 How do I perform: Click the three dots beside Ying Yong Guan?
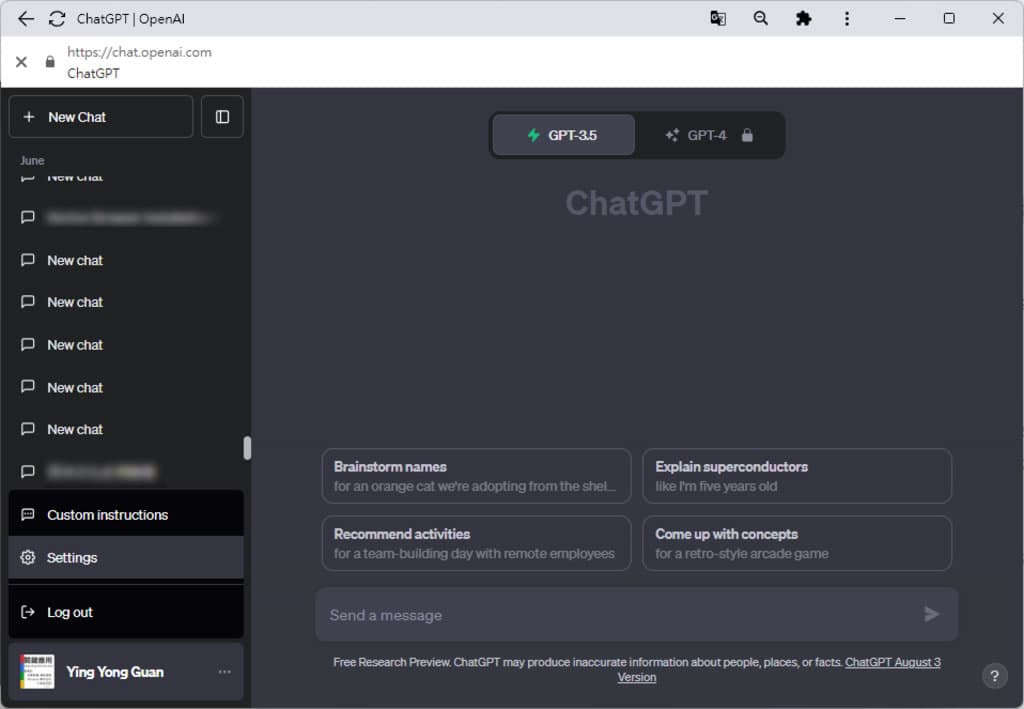(x=224, y=672)
